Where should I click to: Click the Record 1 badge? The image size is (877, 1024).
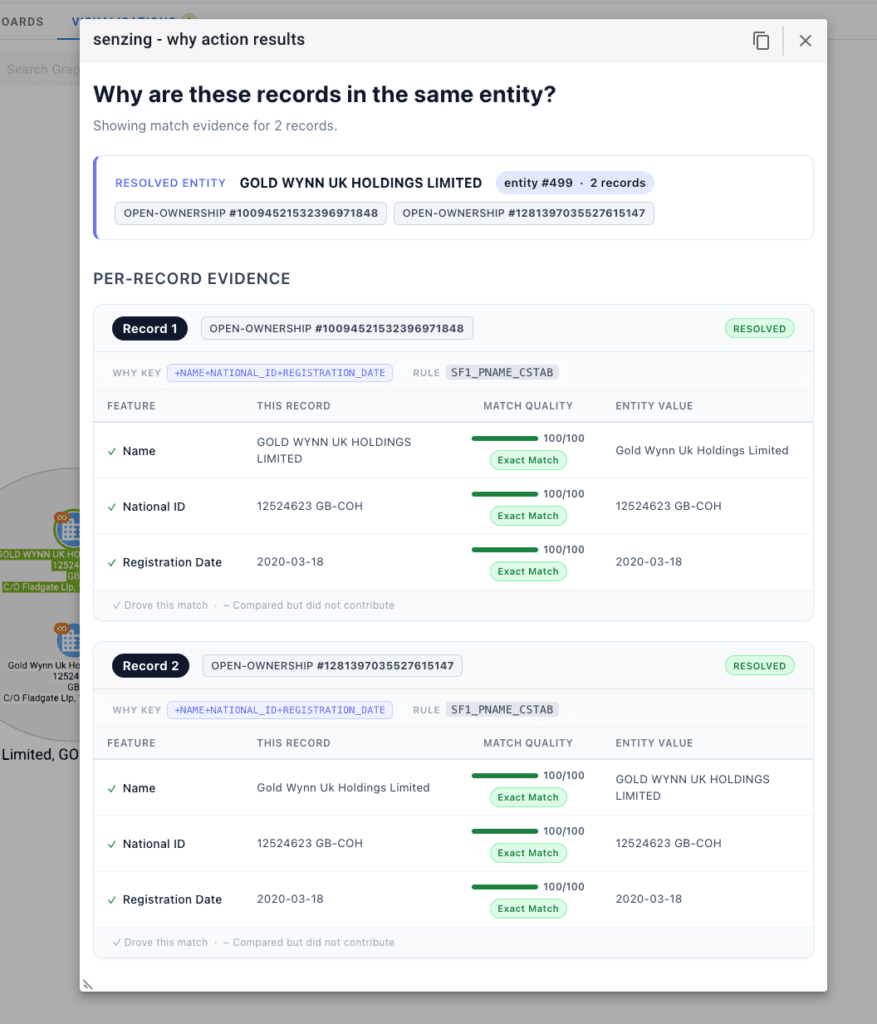click(150, 328)
